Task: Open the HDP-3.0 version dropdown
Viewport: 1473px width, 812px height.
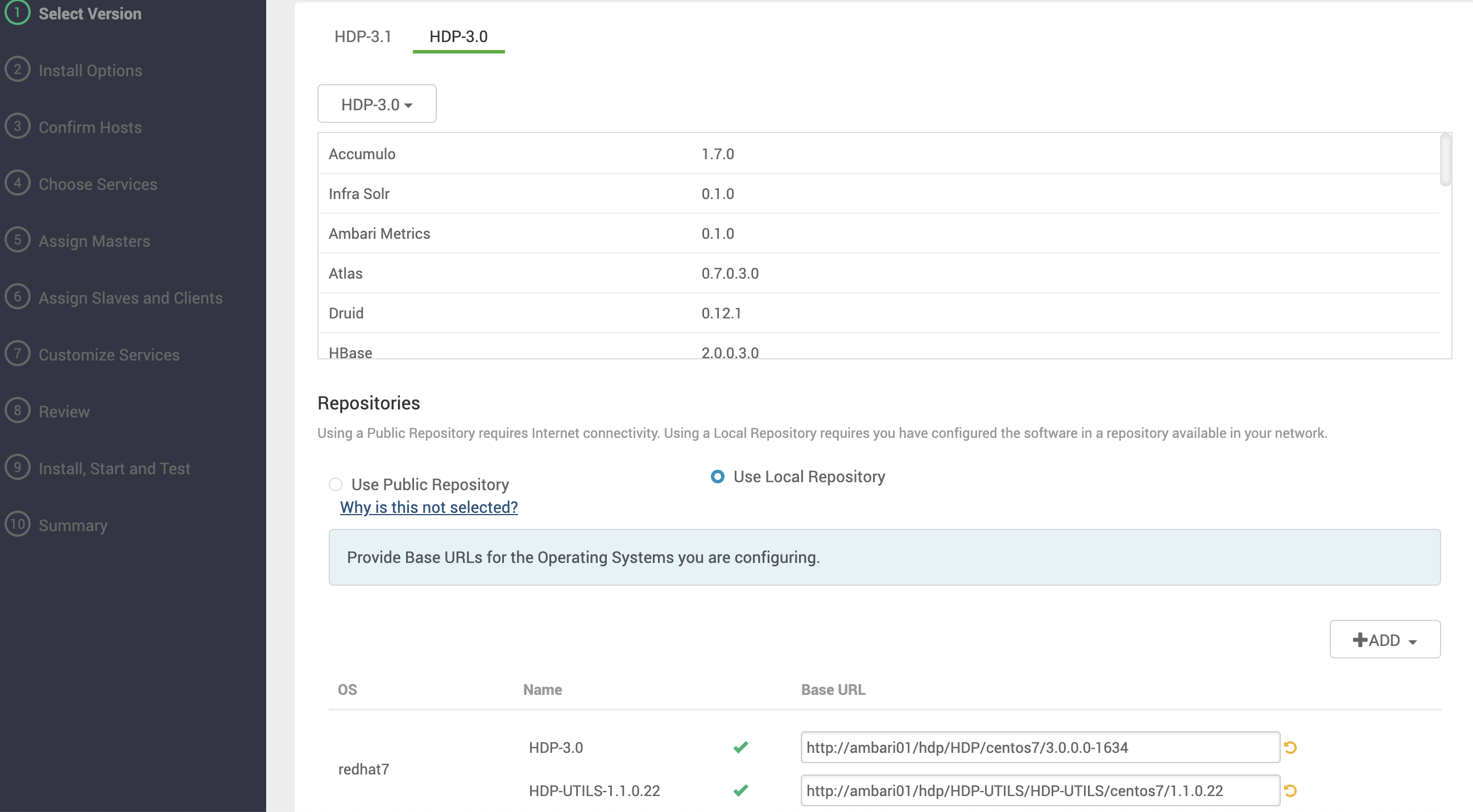Action: pyautogui.click(x=377, y=104)
